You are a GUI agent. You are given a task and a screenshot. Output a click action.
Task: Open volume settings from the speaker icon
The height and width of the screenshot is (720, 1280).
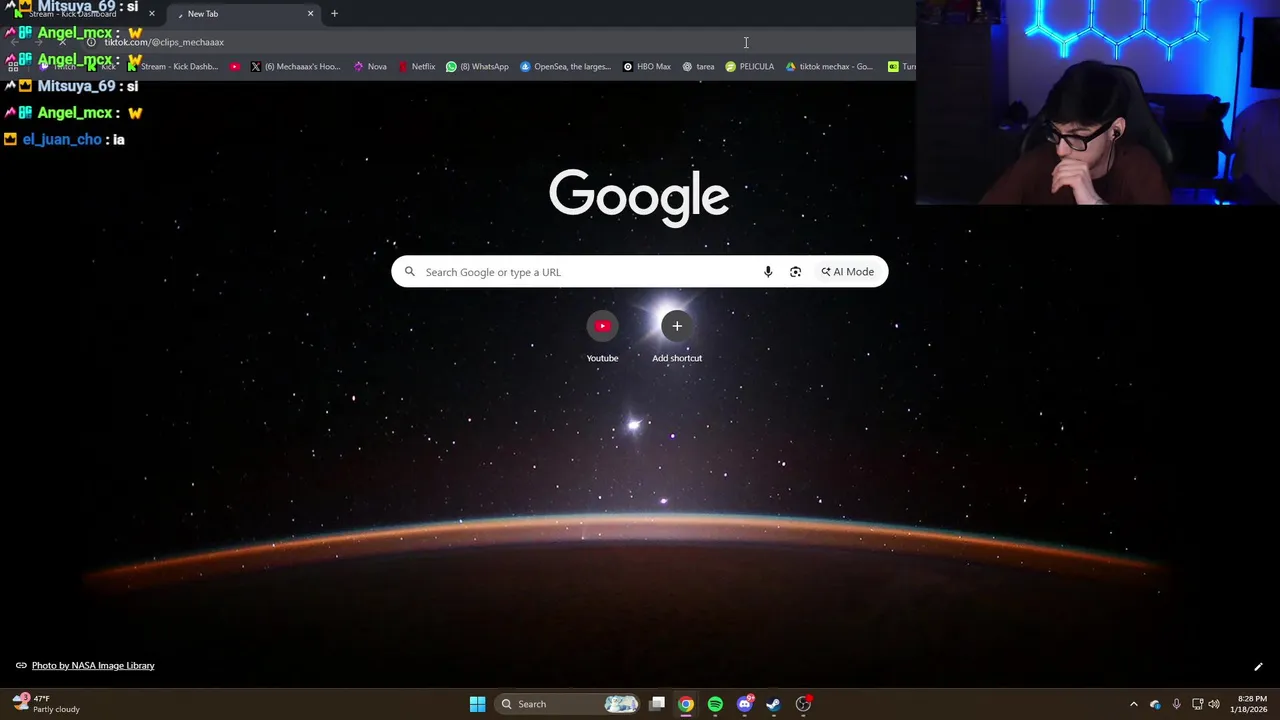pos(1214,704)
